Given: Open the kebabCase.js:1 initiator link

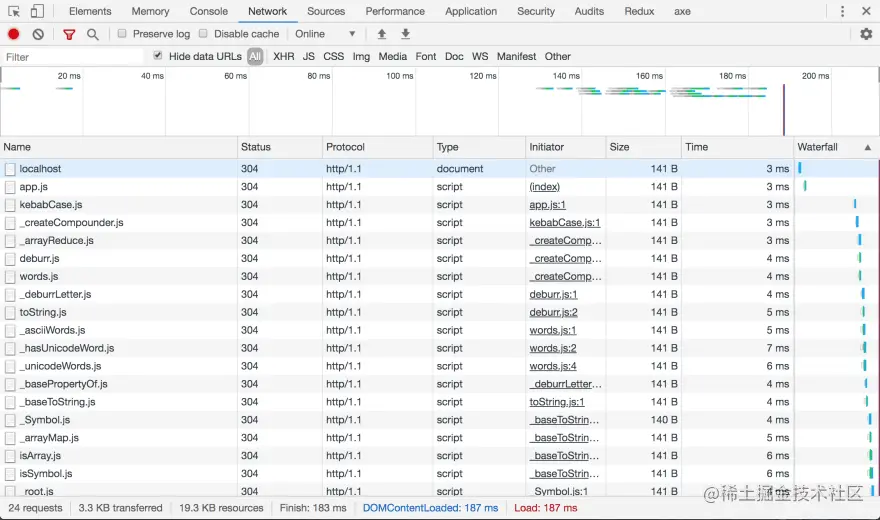Looking at the screenshot, I should pyautogui.click(x=565, y=223).
